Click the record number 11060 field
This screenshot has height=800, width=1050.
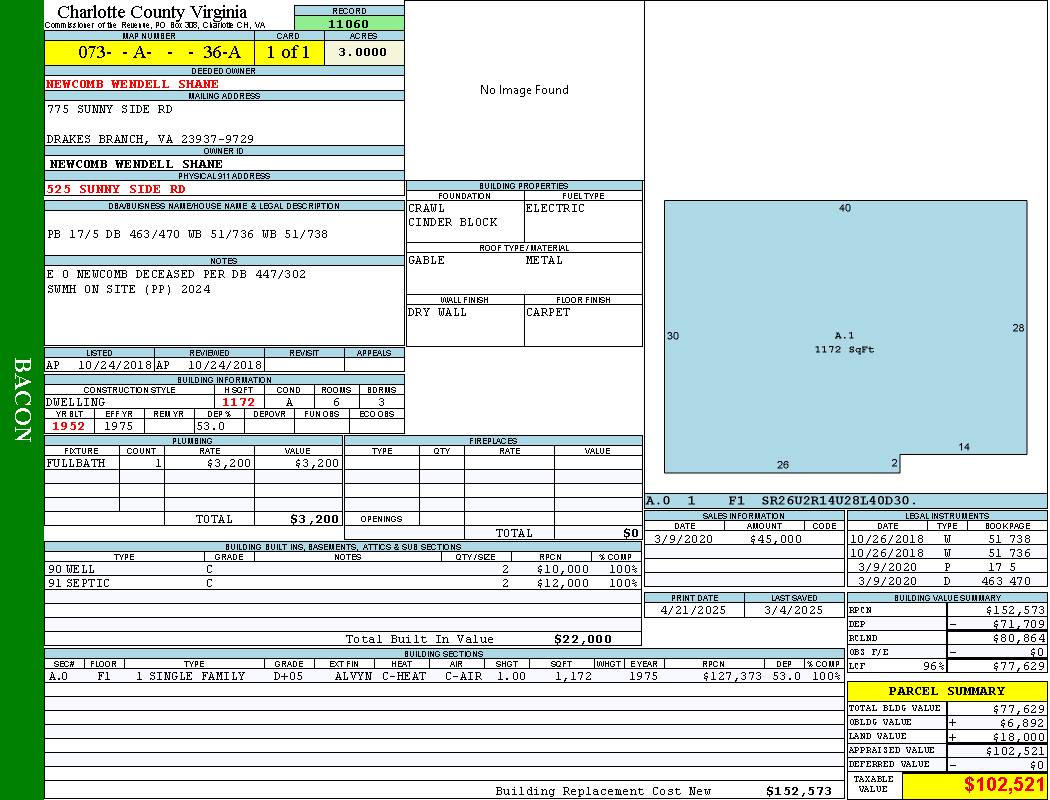pyautogui.click(x=349, y=23)
